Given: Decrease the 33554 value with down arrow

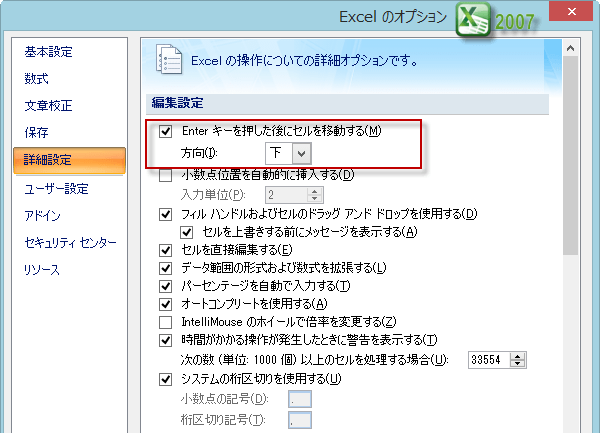Looking at the screenshot, I should tap(517, 364).
